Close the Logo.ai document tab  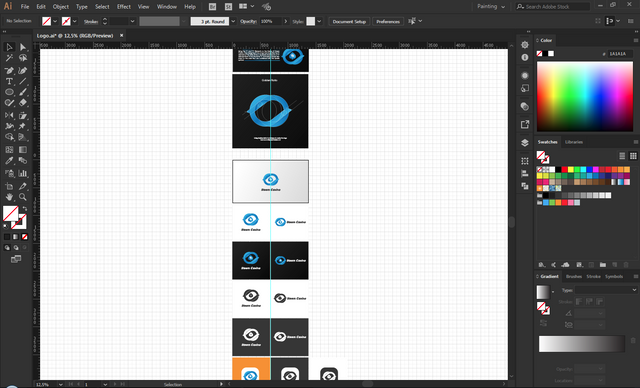pyautogui.click(x=121, y=35)
